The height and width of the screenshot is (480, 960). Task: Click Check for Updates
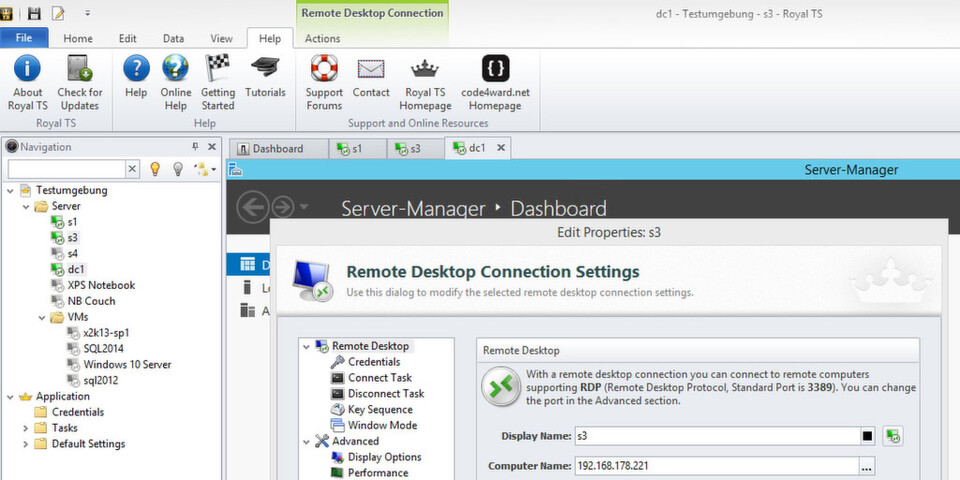click(80, 83)
